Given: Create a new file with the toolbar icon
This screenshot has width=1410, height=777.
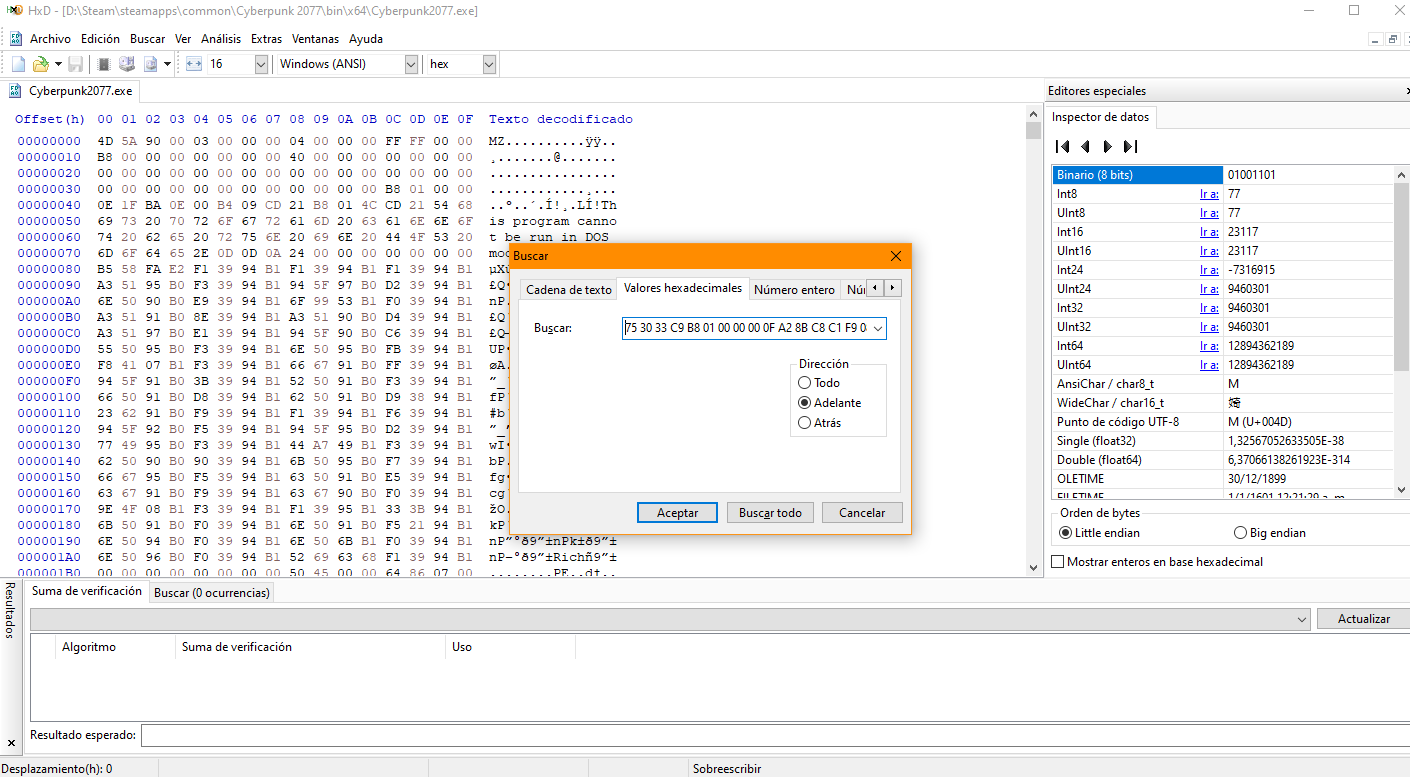Looking at the screenshot, I should (18, 64).
